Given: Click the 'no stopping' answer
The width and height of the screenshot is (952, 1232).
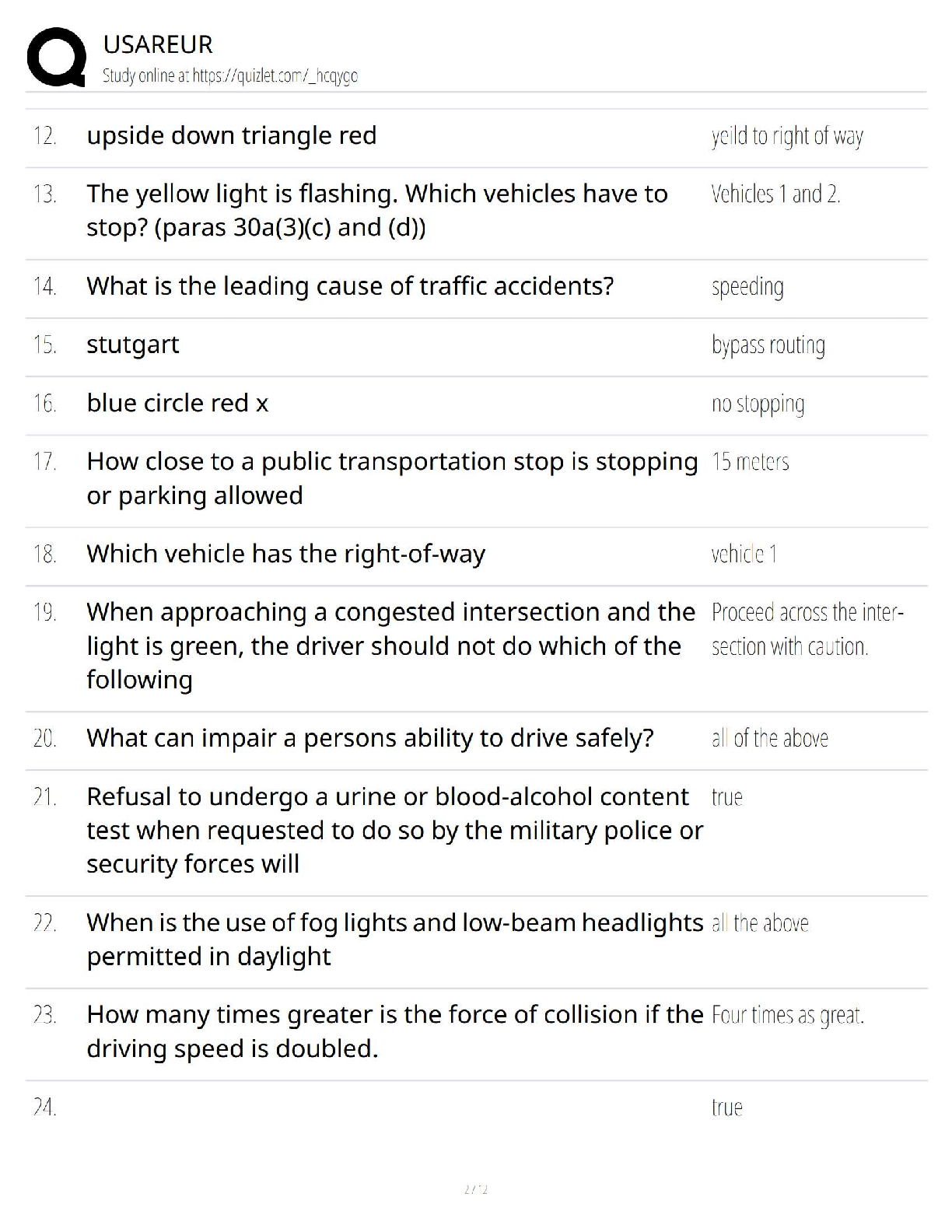Looking at the screenshot, I should click(x=758, y=404).
